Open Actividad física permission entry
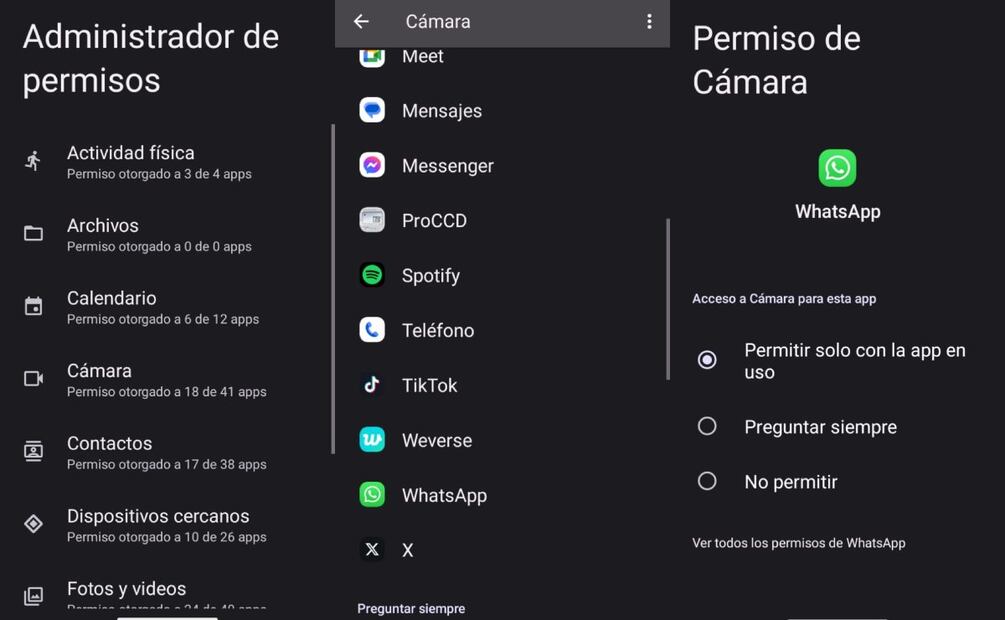The height and width of the screenshot is (620, 1005). click(165, 162)
